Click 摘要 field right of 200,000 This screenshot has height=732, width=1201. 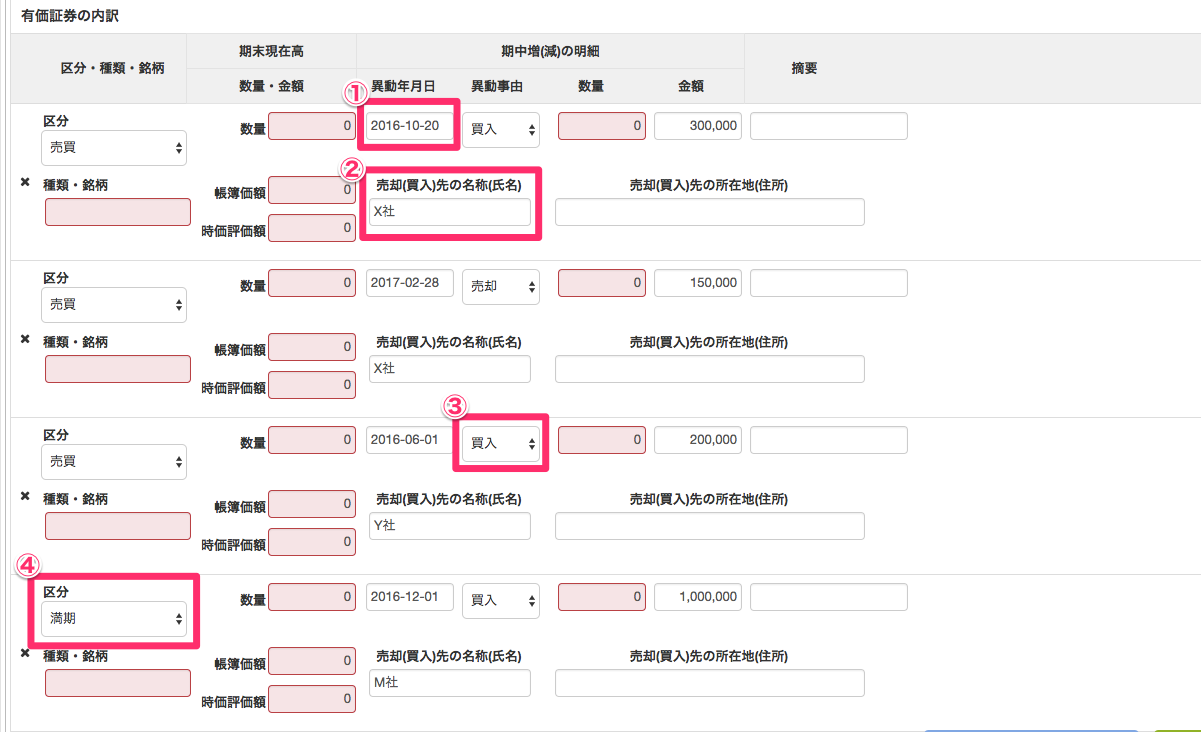click(x=829, y=440)
